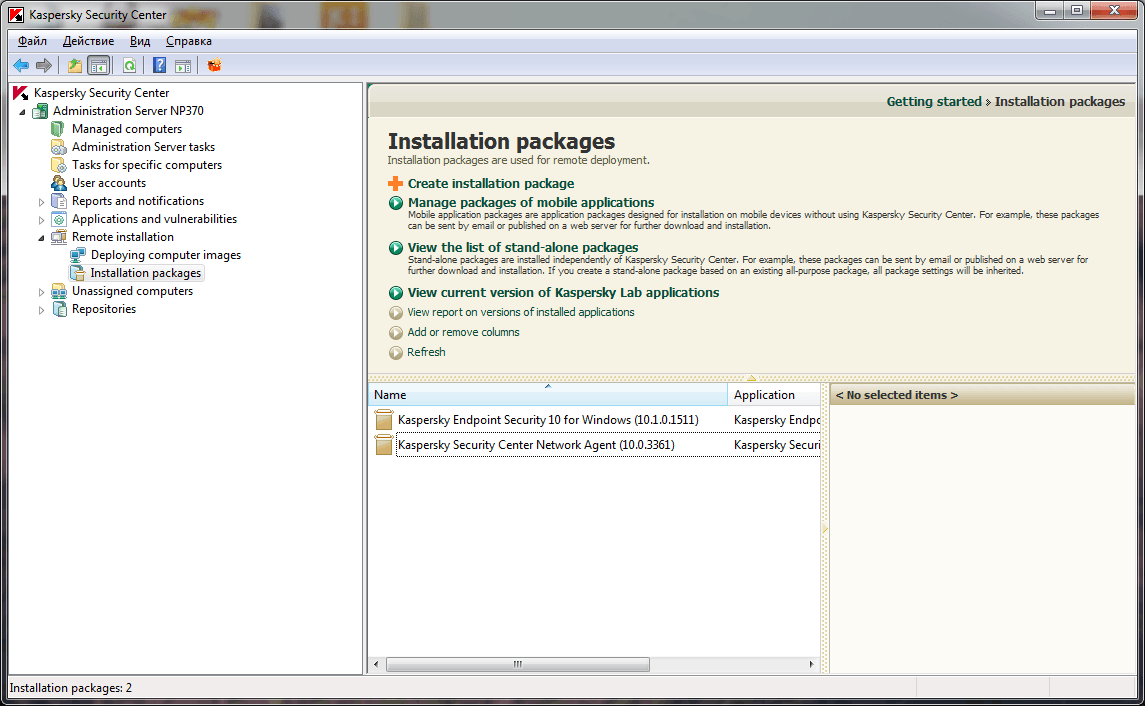Image resolution: width=1145 pixels, height=706 pixels.
Task: Open Manage packages of mobile applications
Action: 531,202
